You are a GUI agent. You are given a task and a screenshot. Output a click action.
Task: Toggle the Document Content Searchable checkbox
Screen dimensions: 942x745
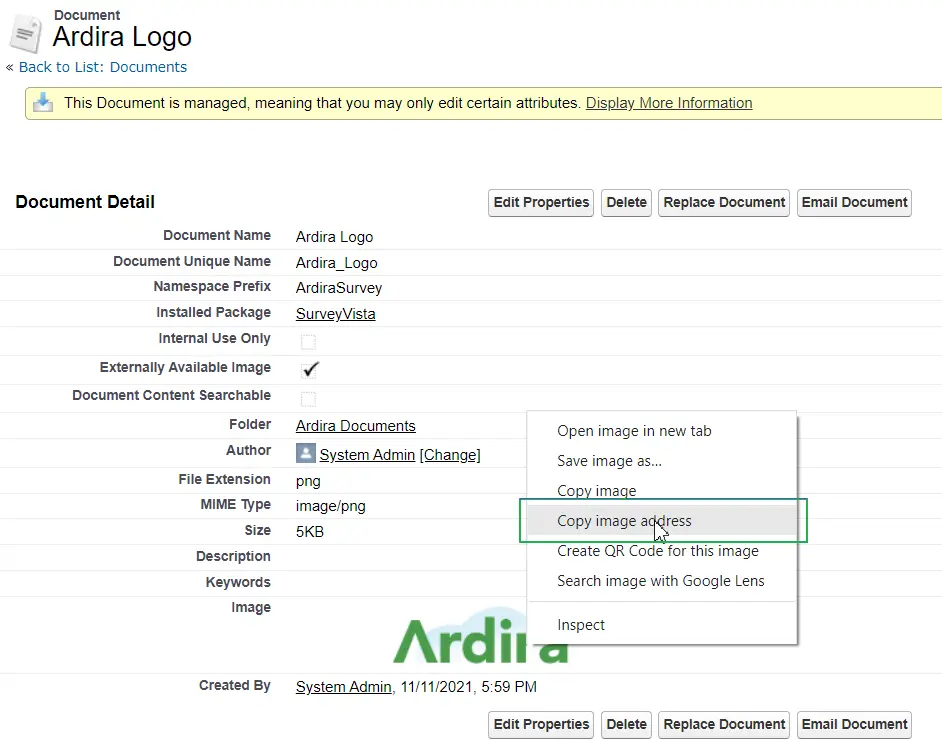[309, 398]
